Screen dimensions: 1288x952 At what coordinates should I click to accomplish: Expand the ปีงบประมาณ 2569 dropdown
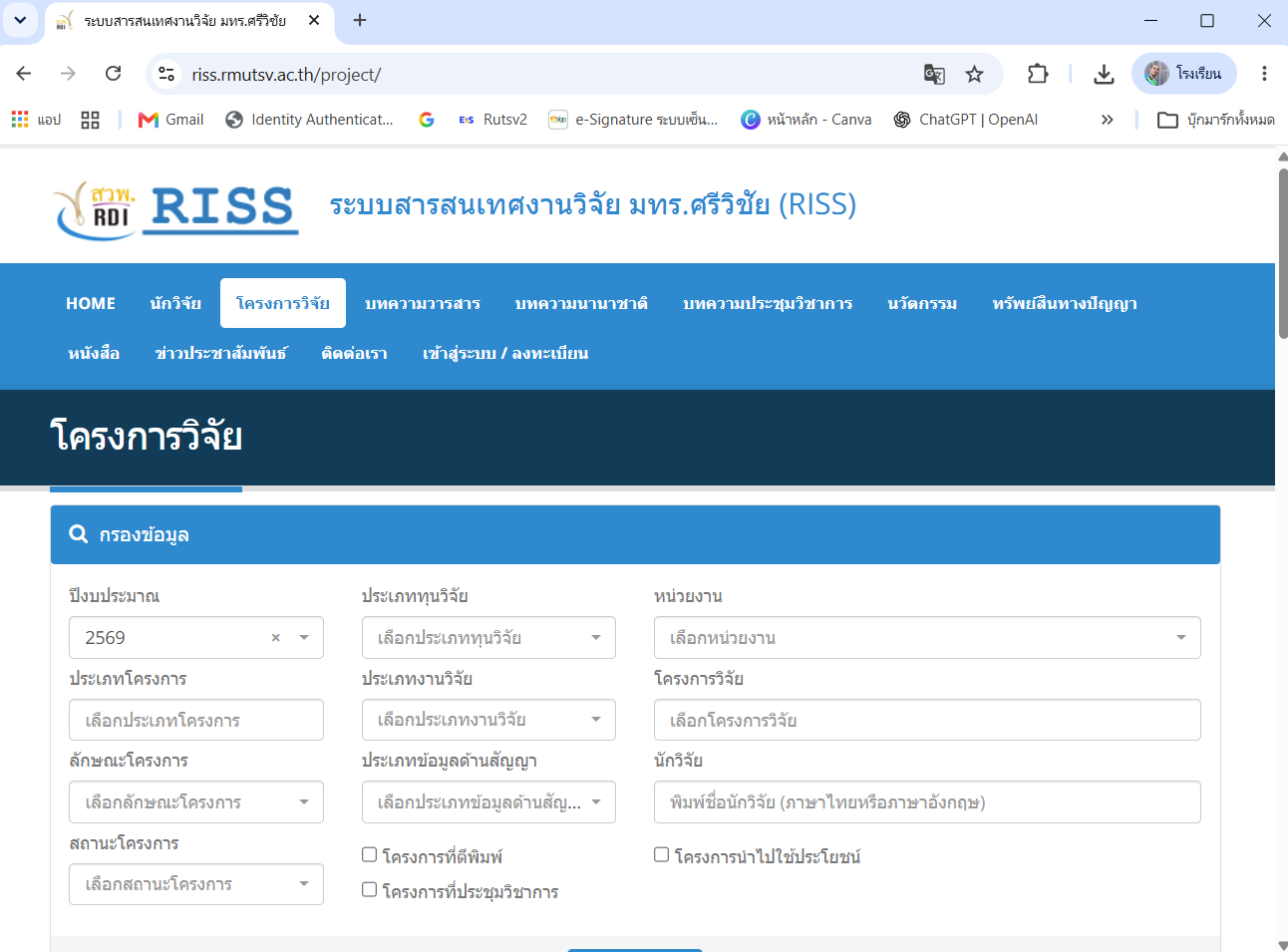tap(304, 638)
